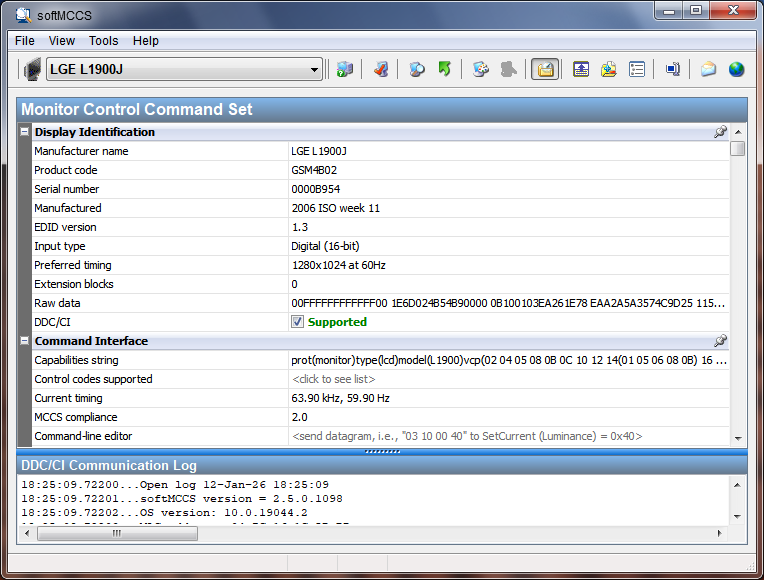The height and width of the screenshot is (580, 764).
Task: Click the dotted splitter grip above the log
Action: click(x=382, y=451)
